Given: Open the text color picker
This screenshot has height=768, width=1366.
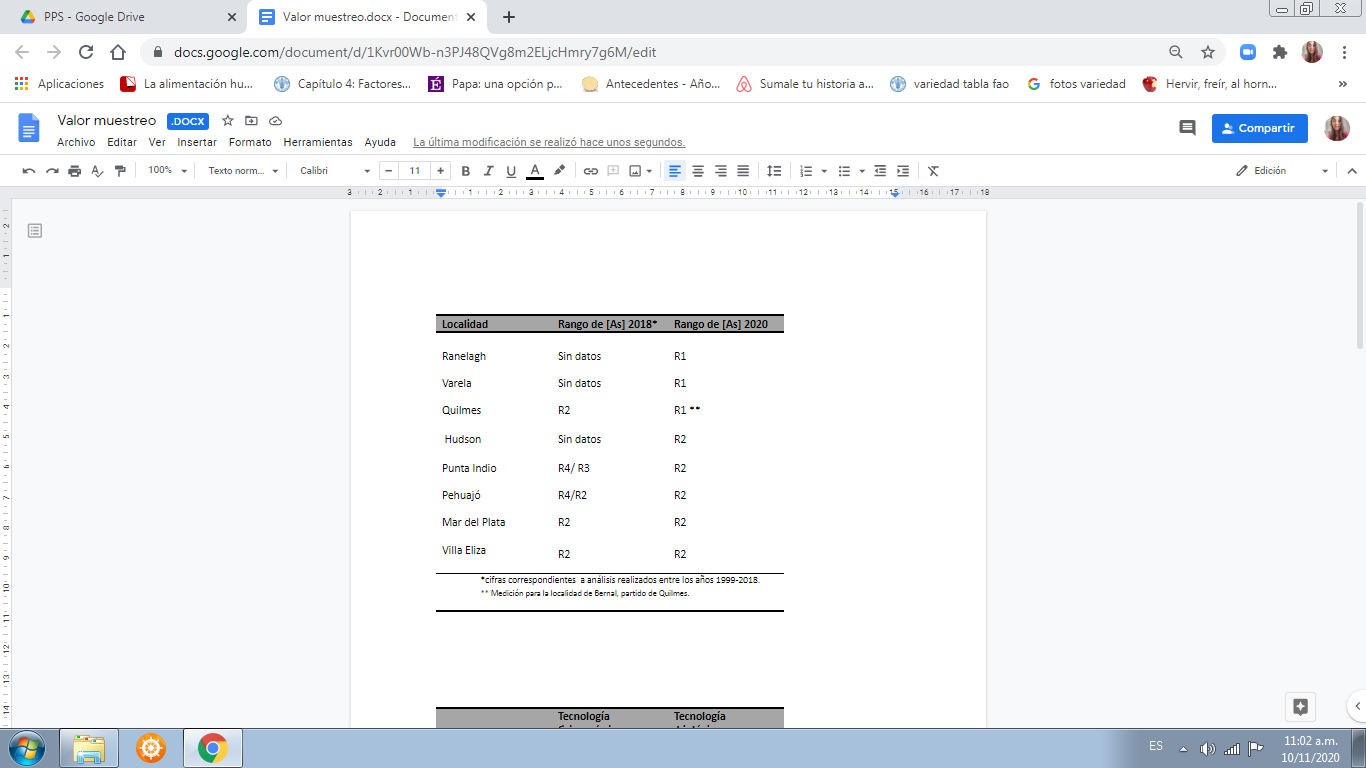Looking at the screenshot, I should click(x=535, y=171).
